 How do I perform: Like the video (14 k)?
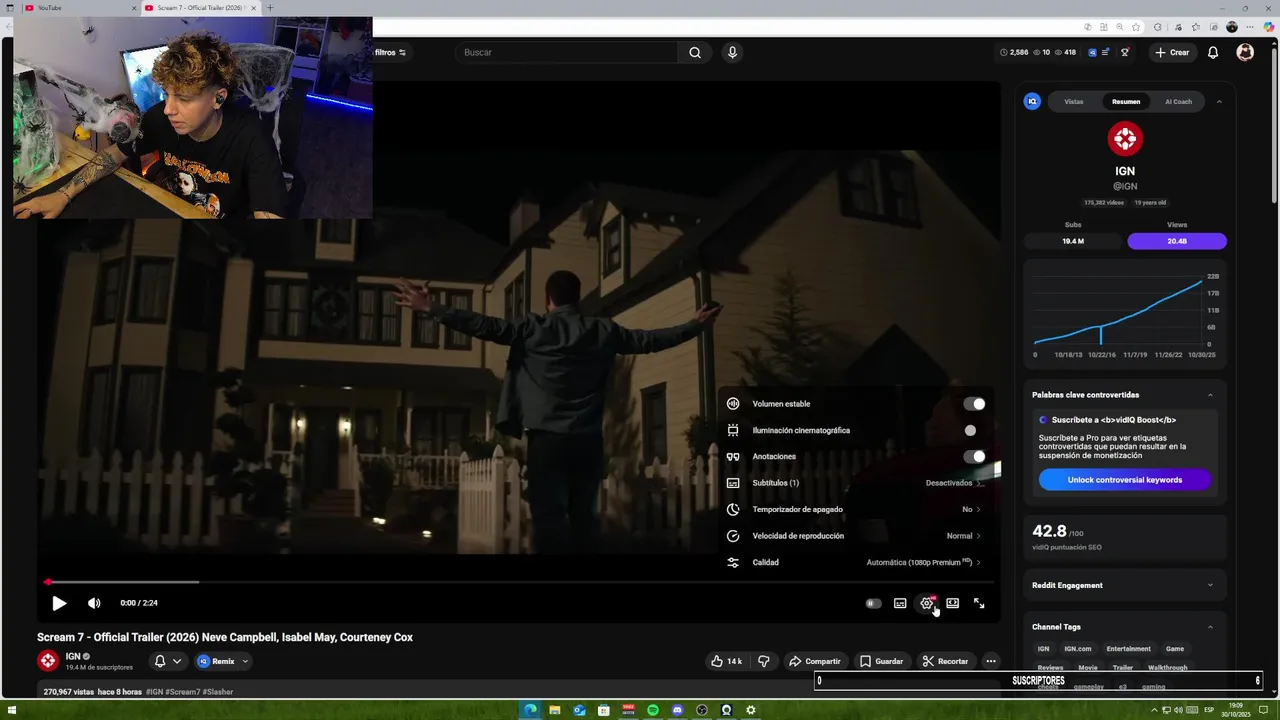[x=727, y=661]
